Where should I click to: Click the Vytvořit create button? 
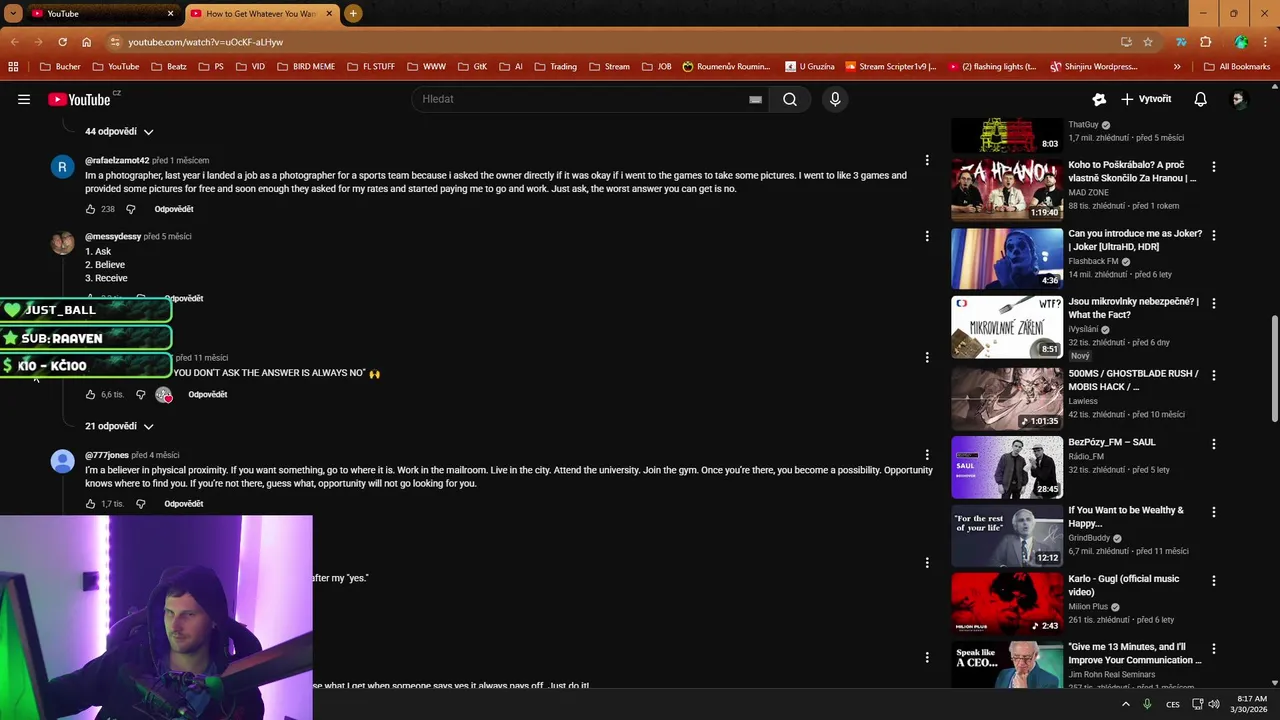[x=1146, y=99]
